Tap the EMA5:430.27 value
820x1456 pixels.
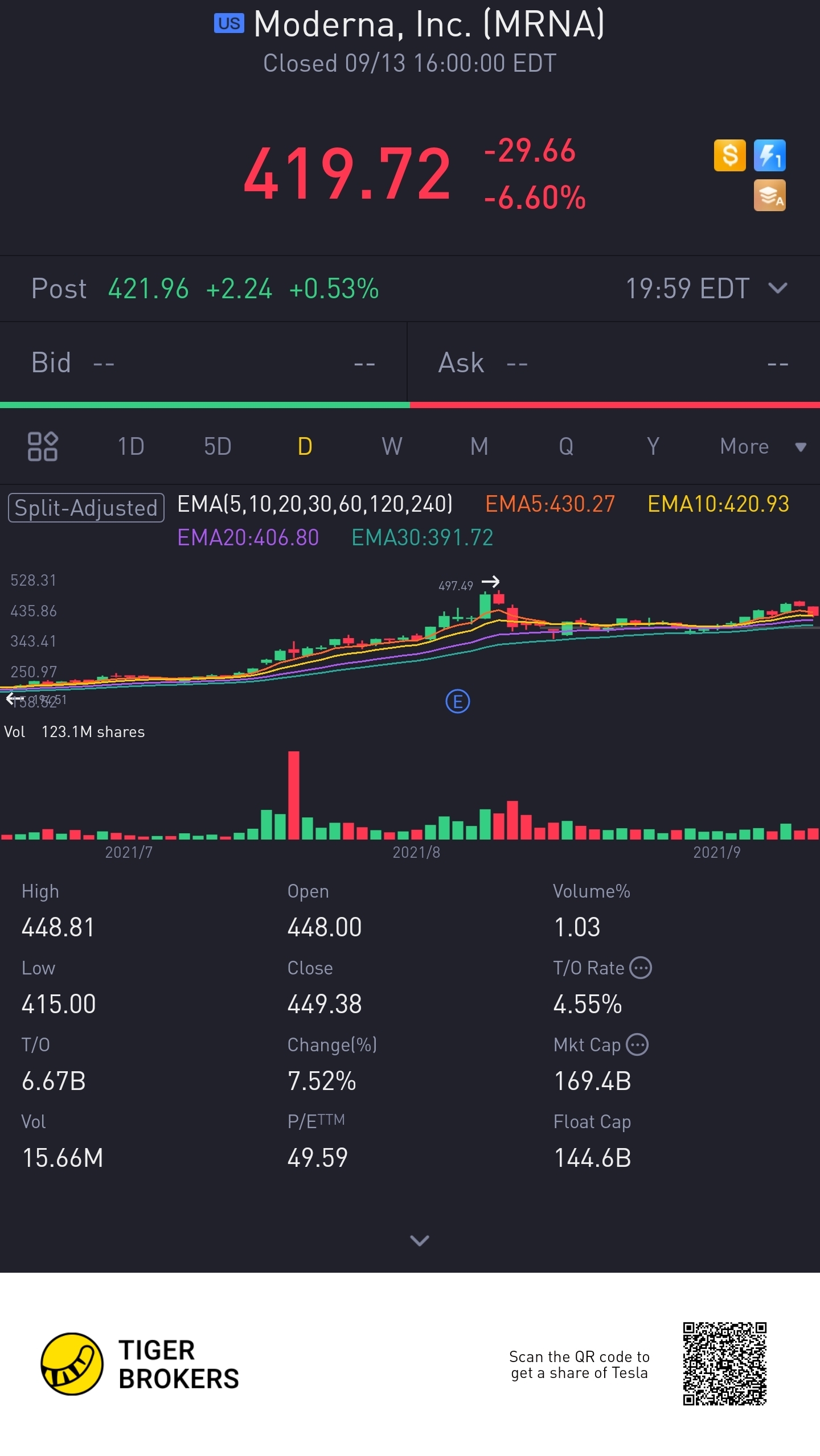[x=550, y=504]
